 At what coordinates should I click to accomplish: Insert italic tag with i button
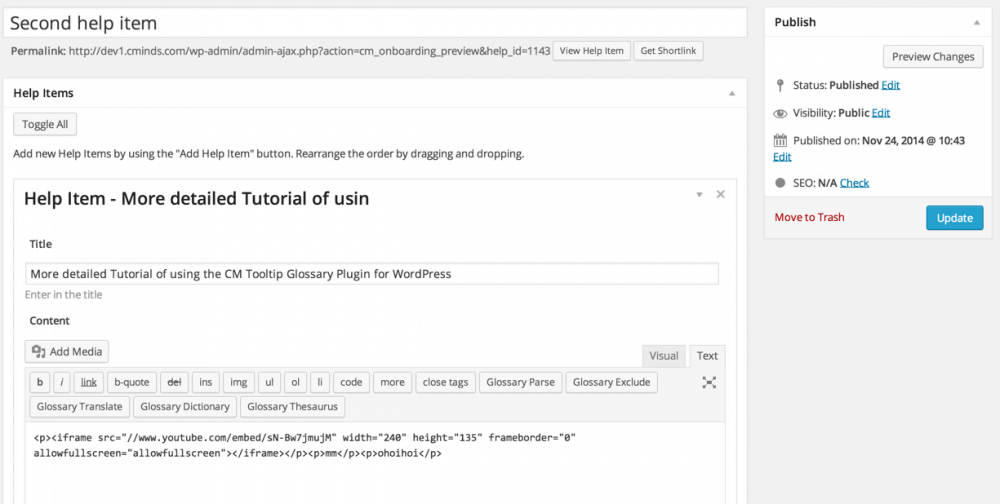coord(62,382)
